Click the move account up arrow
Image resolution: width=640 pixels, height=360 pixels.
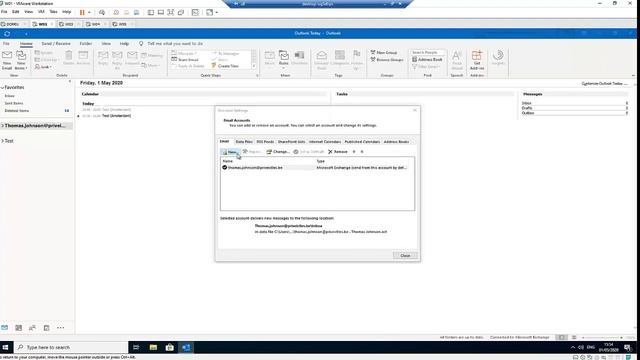(354, 152)
